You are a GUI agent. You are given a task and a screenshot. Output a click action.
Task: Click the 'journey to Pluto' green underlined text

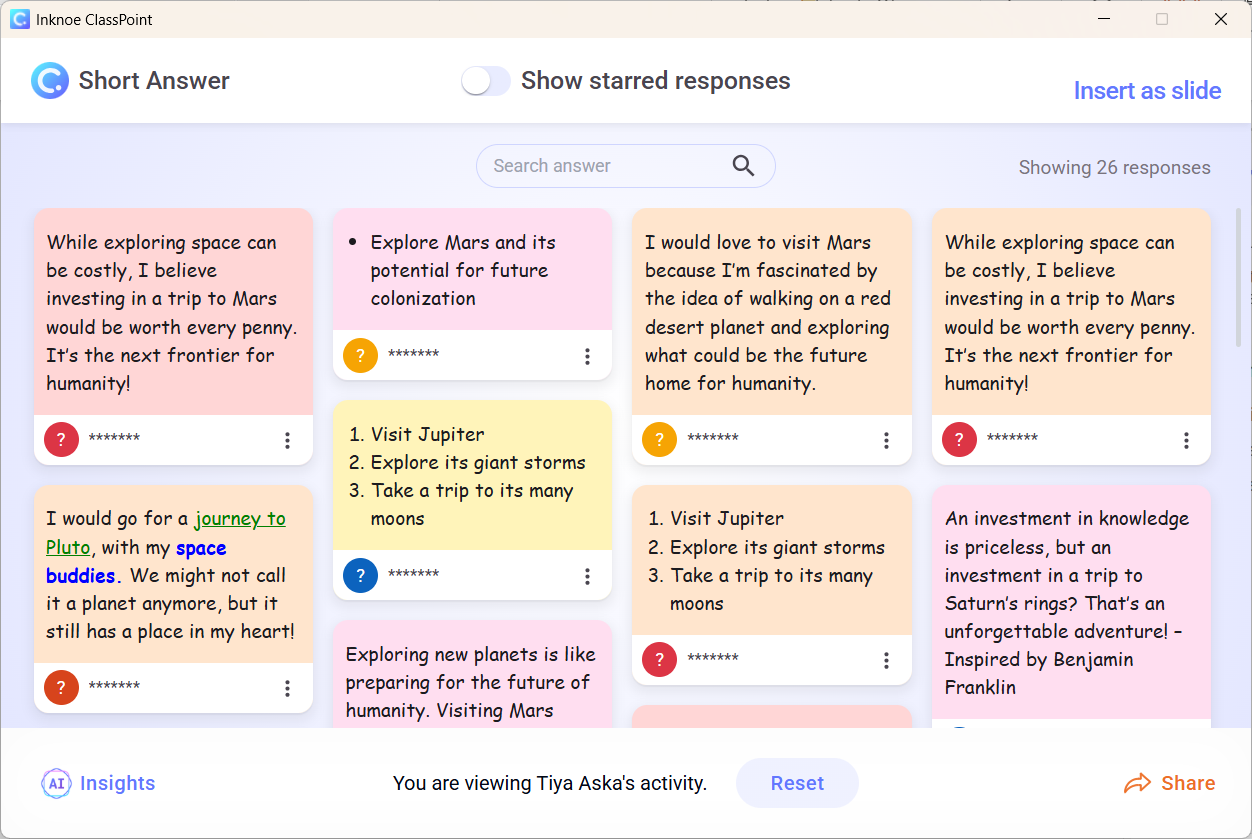coord(240,519)
